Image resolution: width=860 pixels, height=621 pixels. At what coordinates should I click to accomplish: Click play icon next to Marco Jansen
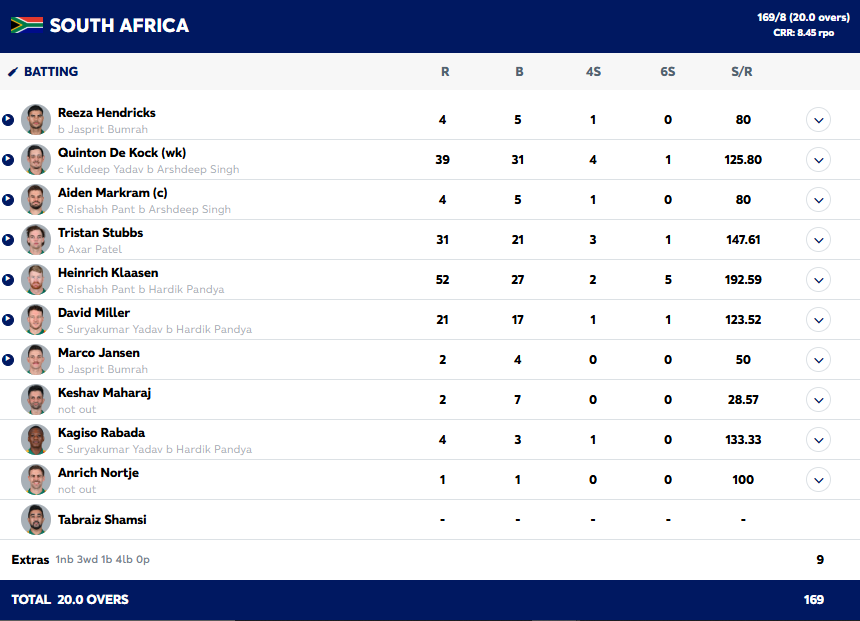pyautogui.click(x=8, y=360)
